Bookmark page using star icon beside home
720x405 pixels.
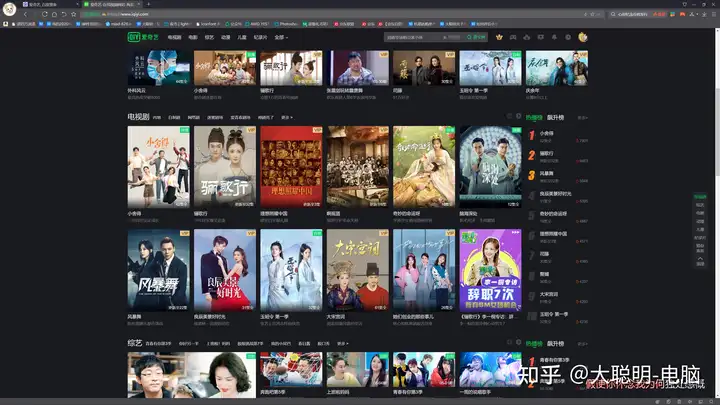(73, 14)
